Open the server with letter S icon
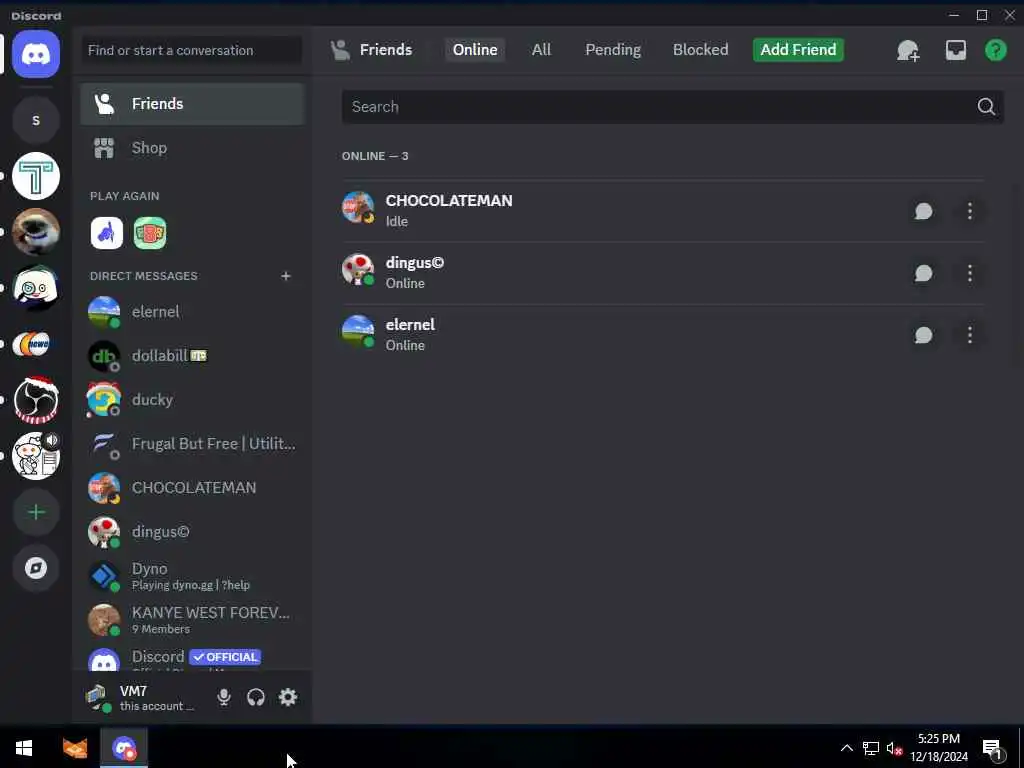 pos(36,120)
